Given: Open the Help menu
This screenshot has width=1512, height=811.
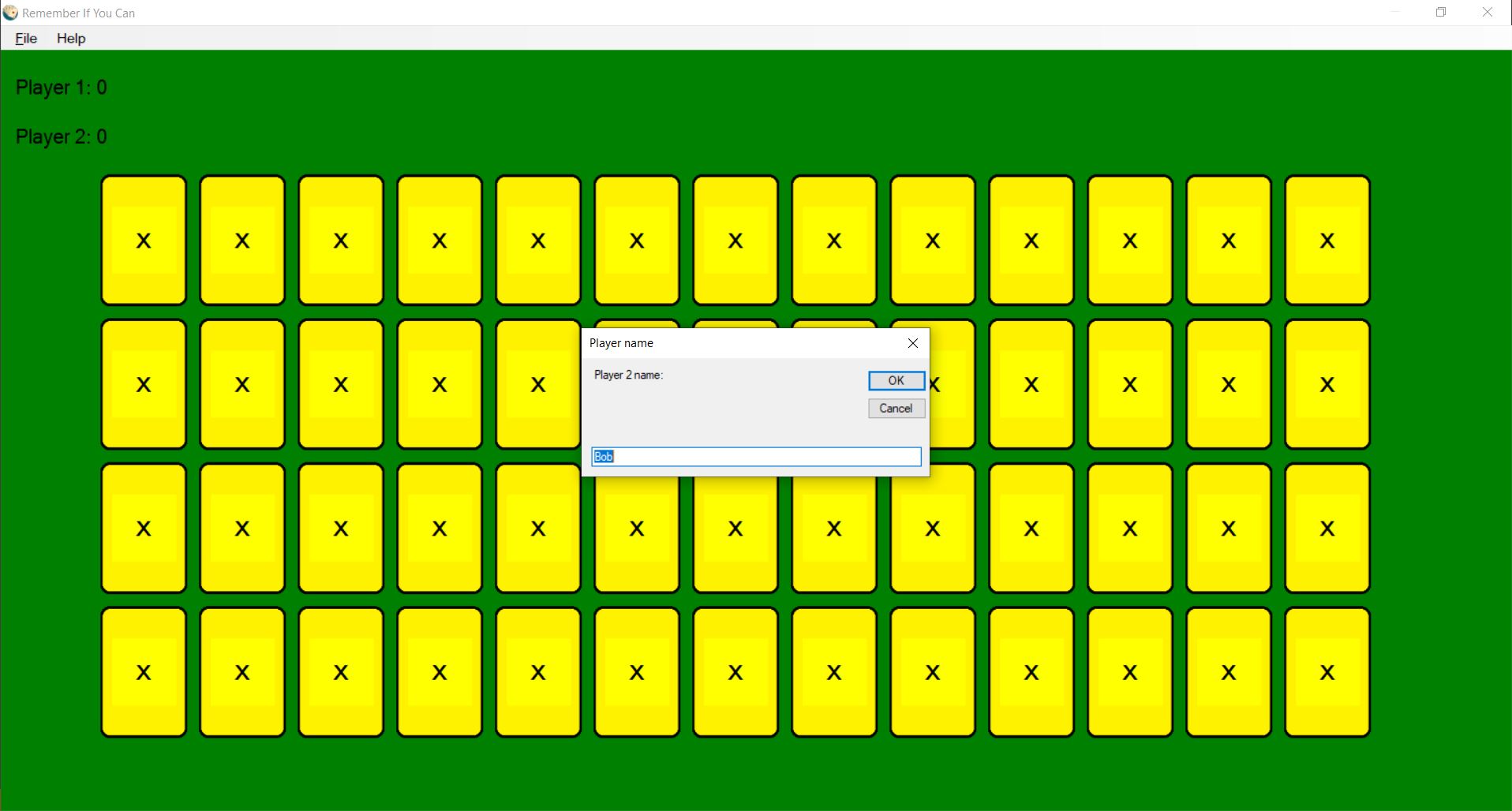Looking at the screenshot, I should click(71, 39).
